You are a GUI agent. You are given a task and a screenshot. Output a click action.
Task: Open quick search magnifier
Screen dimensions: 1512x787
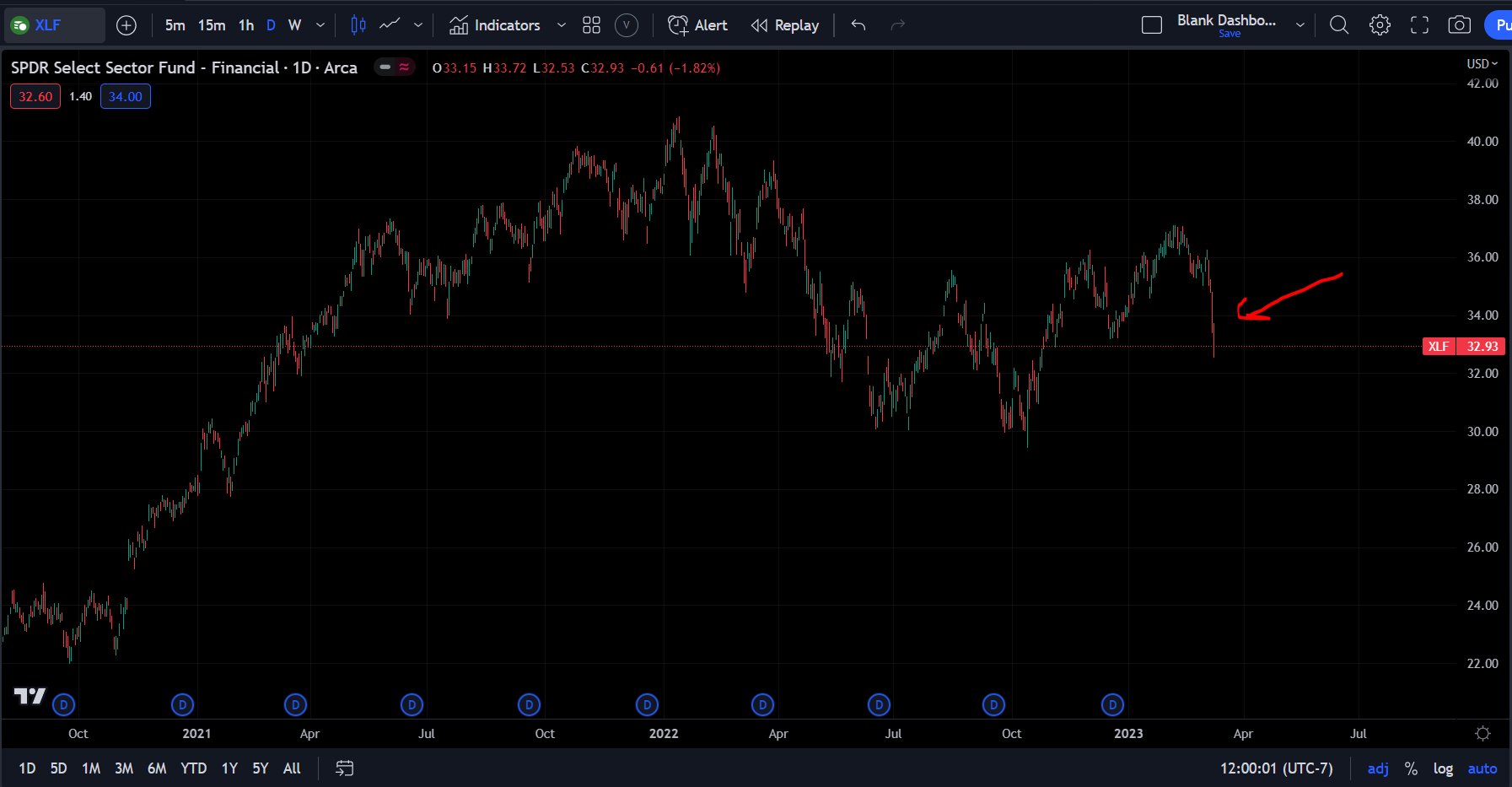[1339, 25]
